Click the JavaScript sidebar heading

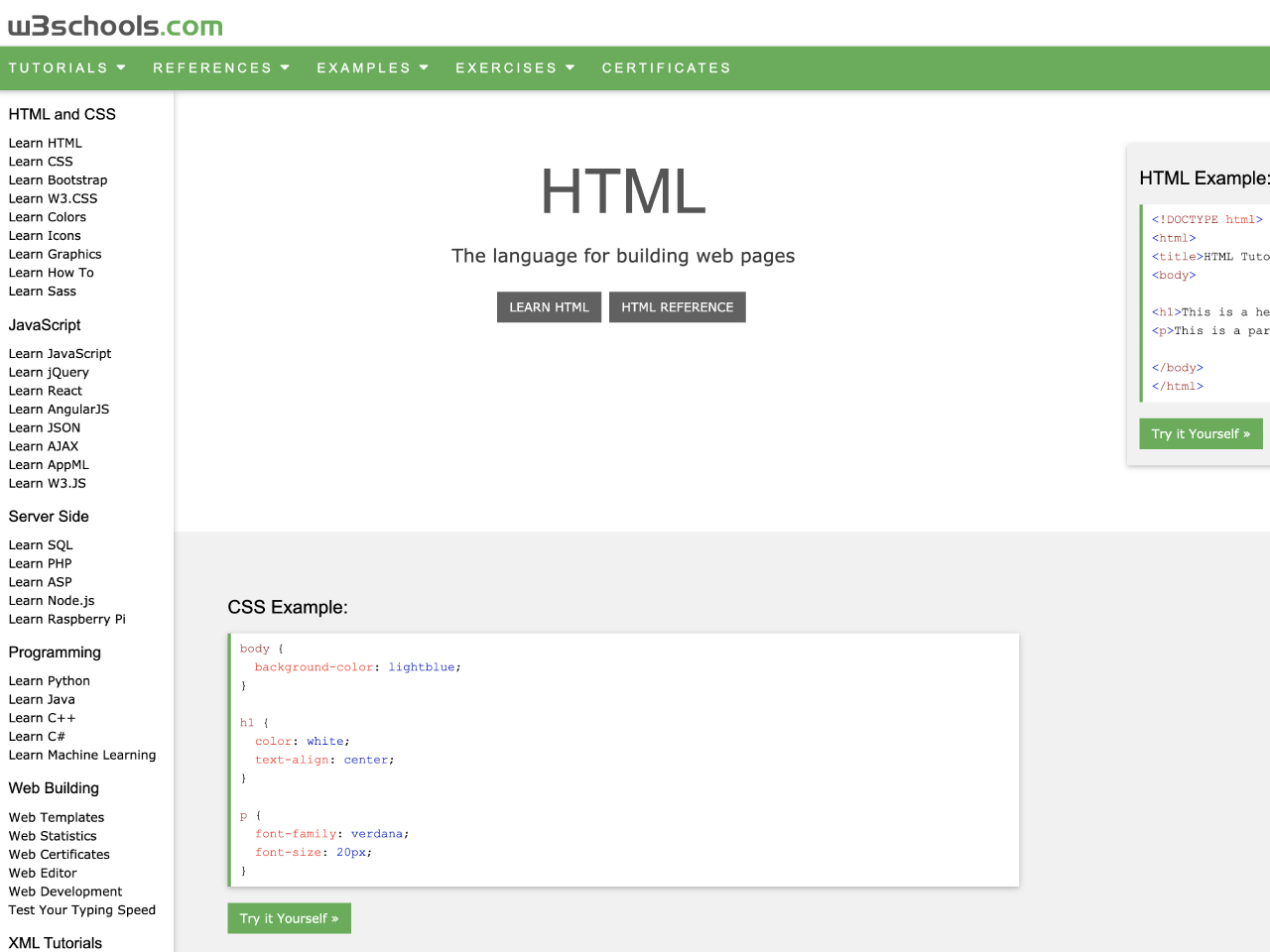pos(45,325)
